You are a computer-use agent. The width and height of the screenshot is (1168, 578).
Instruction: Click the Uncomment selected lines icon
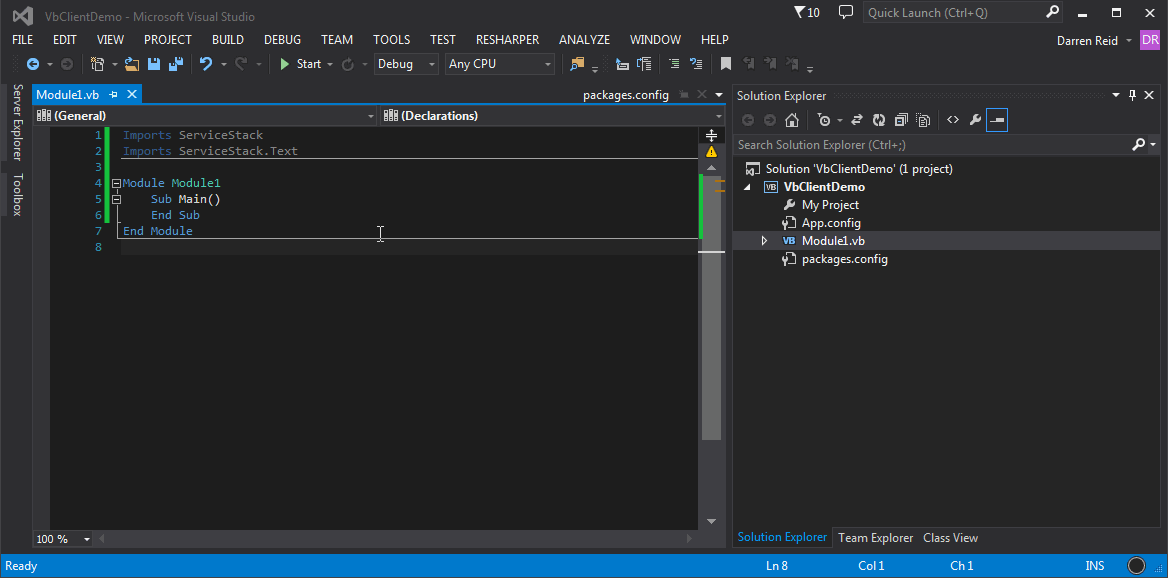click(x=696, y=64)
